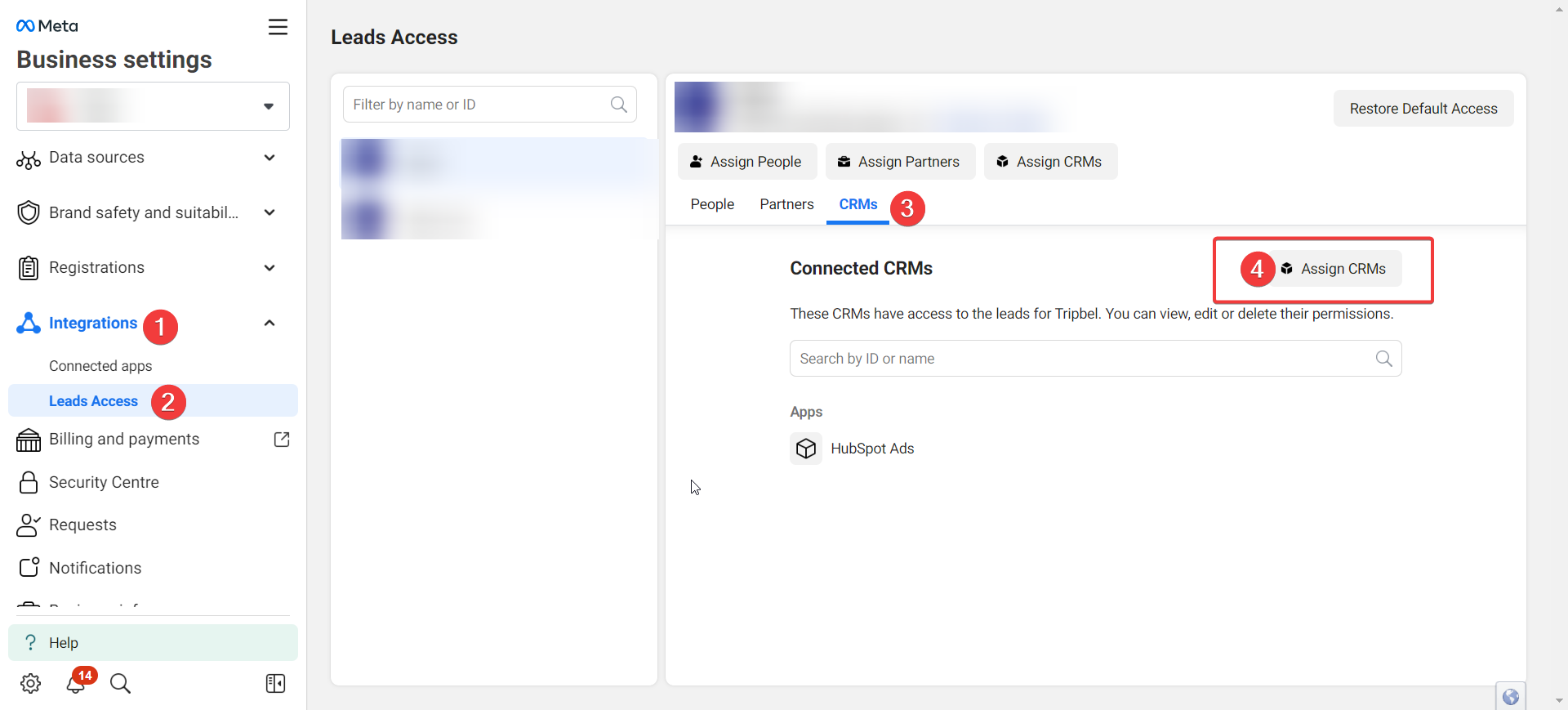Viewport: 1568px width, 710px height.
Task: Click the external link icon beside Billing
Action: click(x=282, y=440)
